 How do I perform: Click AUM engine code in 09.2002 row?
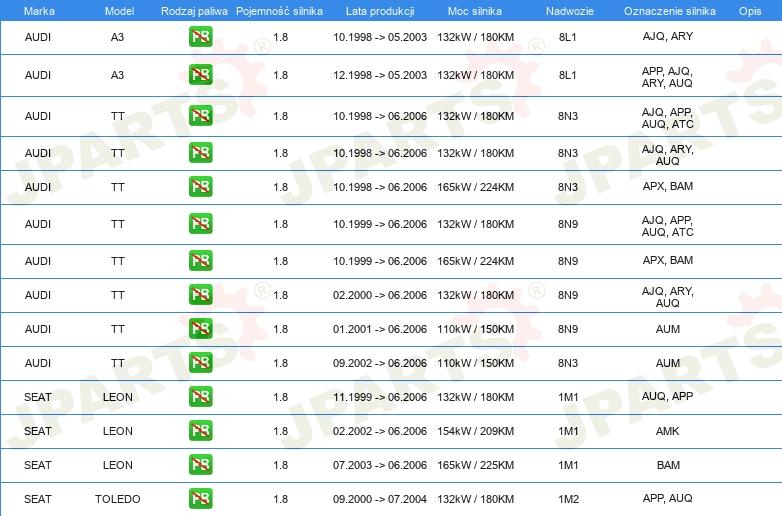pyautogui.click(x=668, y=363)
